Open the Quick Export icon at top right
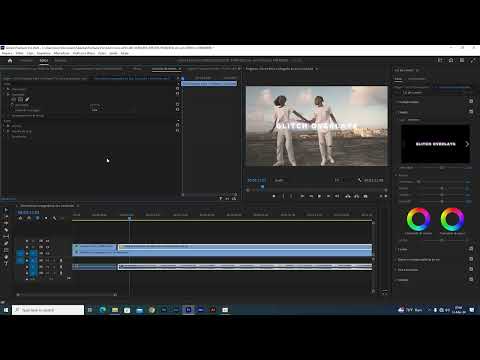This screenshot has height=360, width=480. (x=451, y=60)
